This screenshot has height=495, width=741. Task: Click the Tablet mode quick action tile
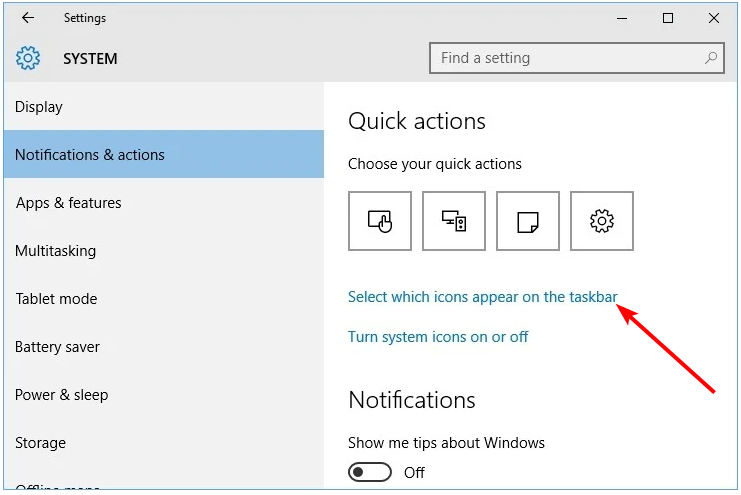pos(379,221)
